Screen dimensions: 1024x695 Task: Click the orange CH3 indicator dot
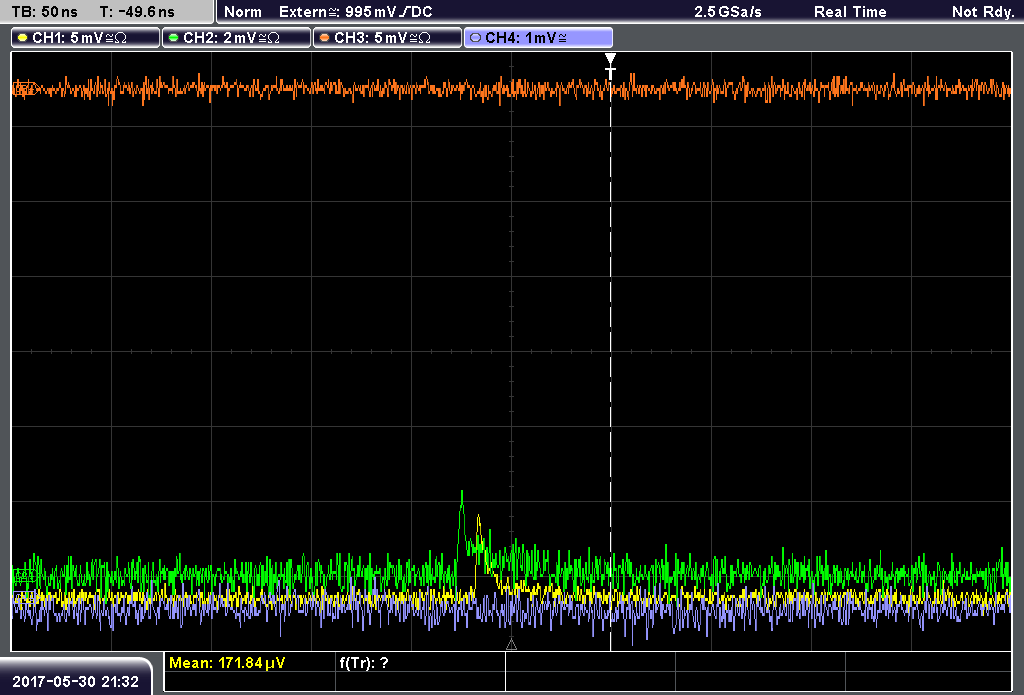(x=324, y=38)
